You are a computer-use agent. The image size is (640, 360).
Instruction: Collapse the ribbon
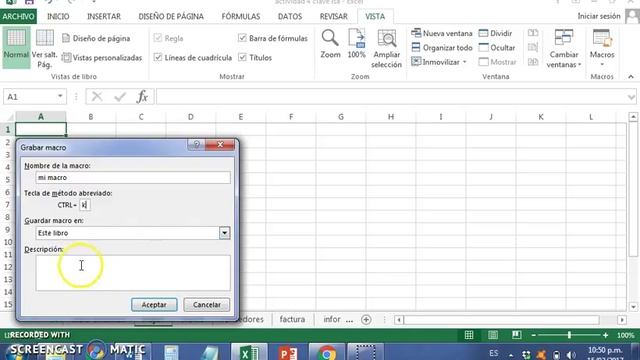631,76
